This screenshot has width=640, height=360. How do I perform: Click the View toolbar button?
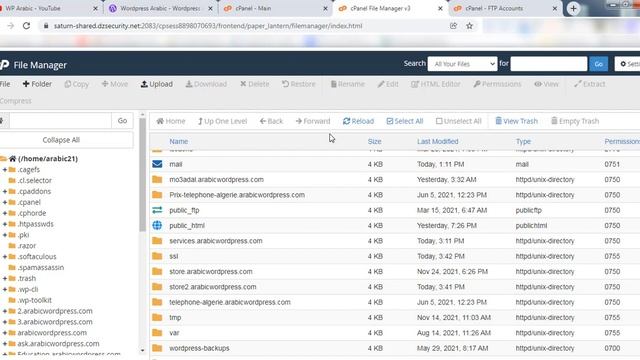pos(546,84)
